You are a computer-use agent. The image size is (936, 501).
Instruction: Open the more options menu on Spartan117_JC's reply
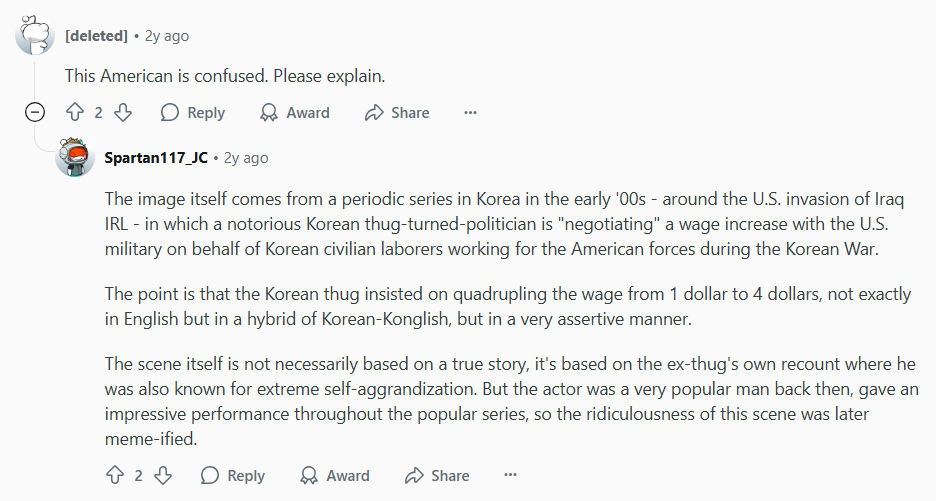[x=510, y=475]
